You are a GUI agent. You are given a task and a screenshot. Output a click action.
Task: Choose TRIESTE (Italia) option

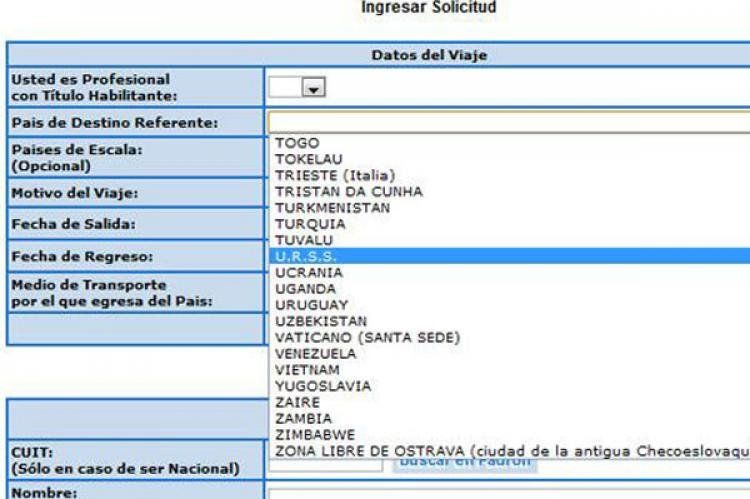(510, 176)
